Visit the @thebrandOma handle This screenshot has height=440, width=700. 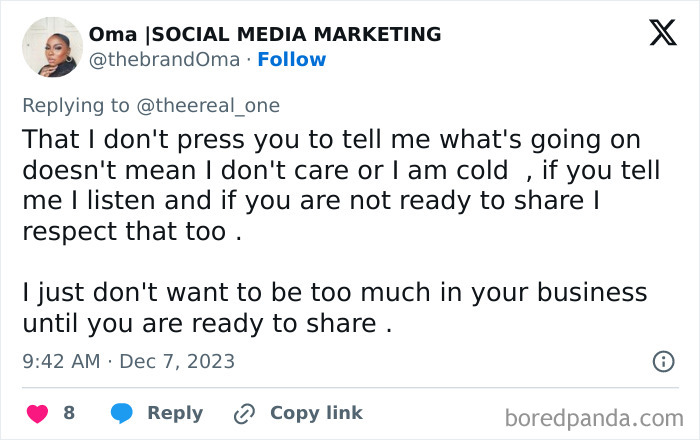pyautogui.click(x=165, y=60)
